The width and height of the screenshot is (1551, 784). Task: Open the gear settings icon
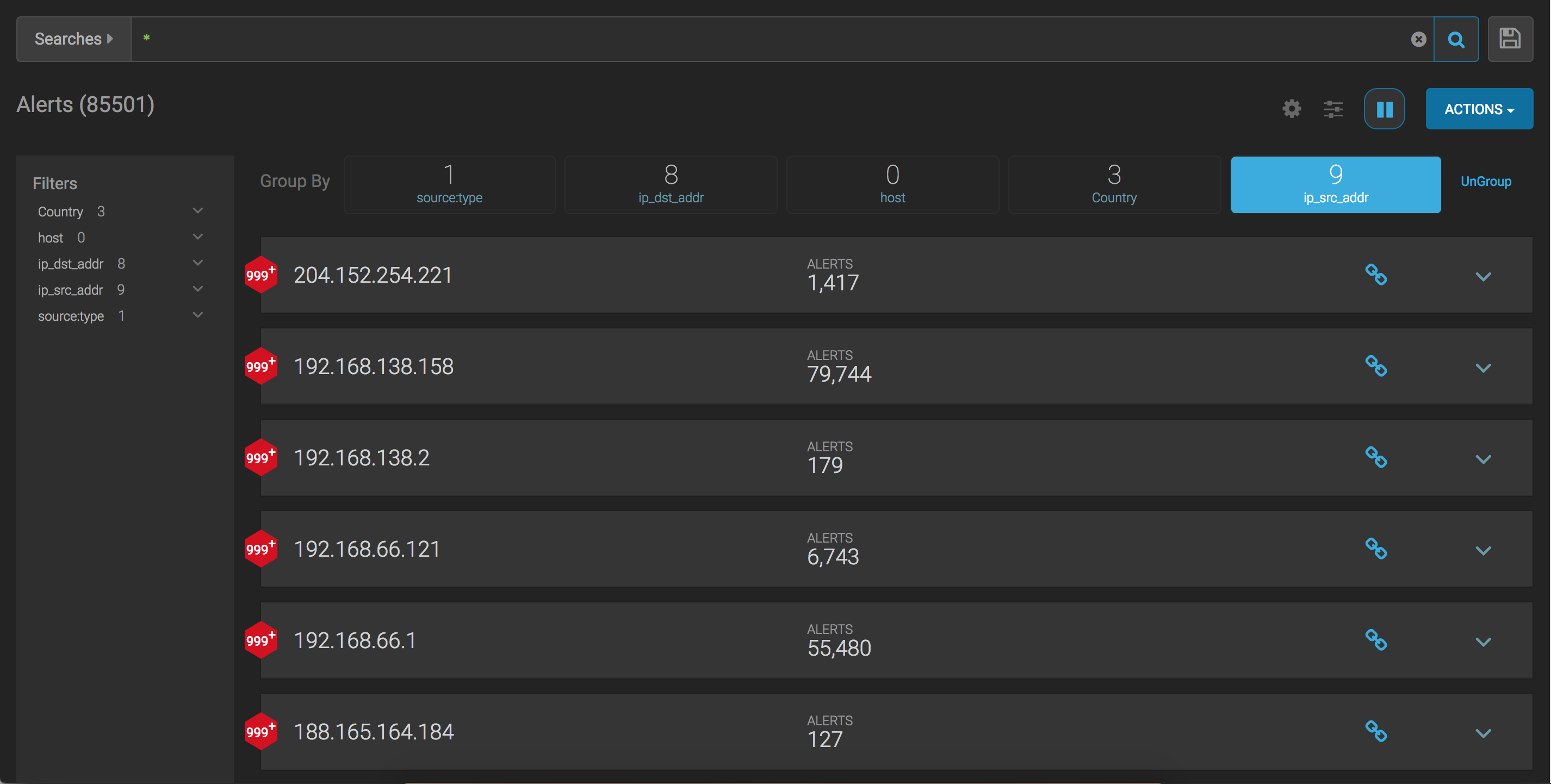point(1291,109)
